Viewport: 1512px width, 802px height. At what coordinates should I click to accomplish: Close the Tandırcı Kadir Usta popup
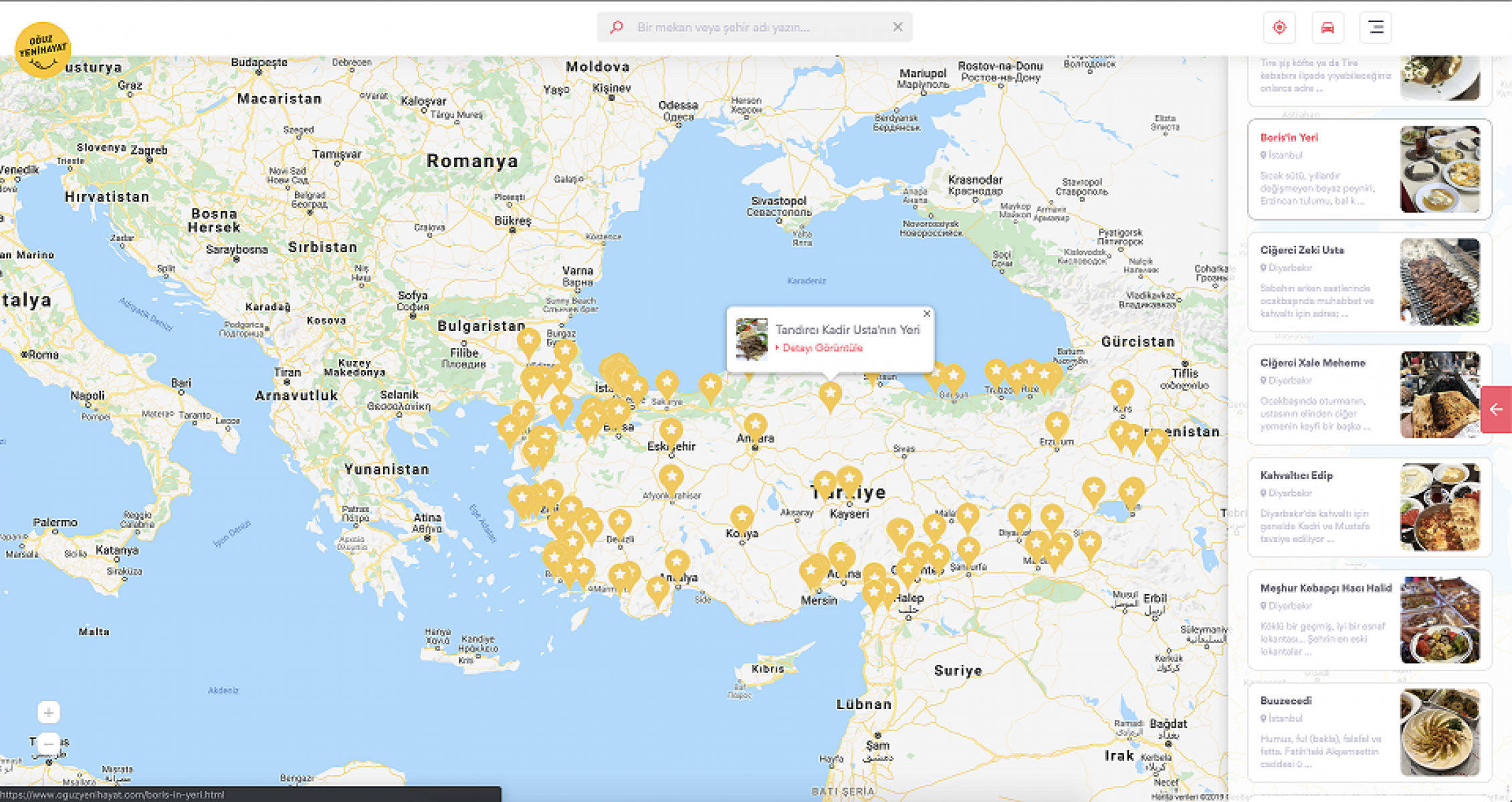pyautogui.click(x=926, y=313)
